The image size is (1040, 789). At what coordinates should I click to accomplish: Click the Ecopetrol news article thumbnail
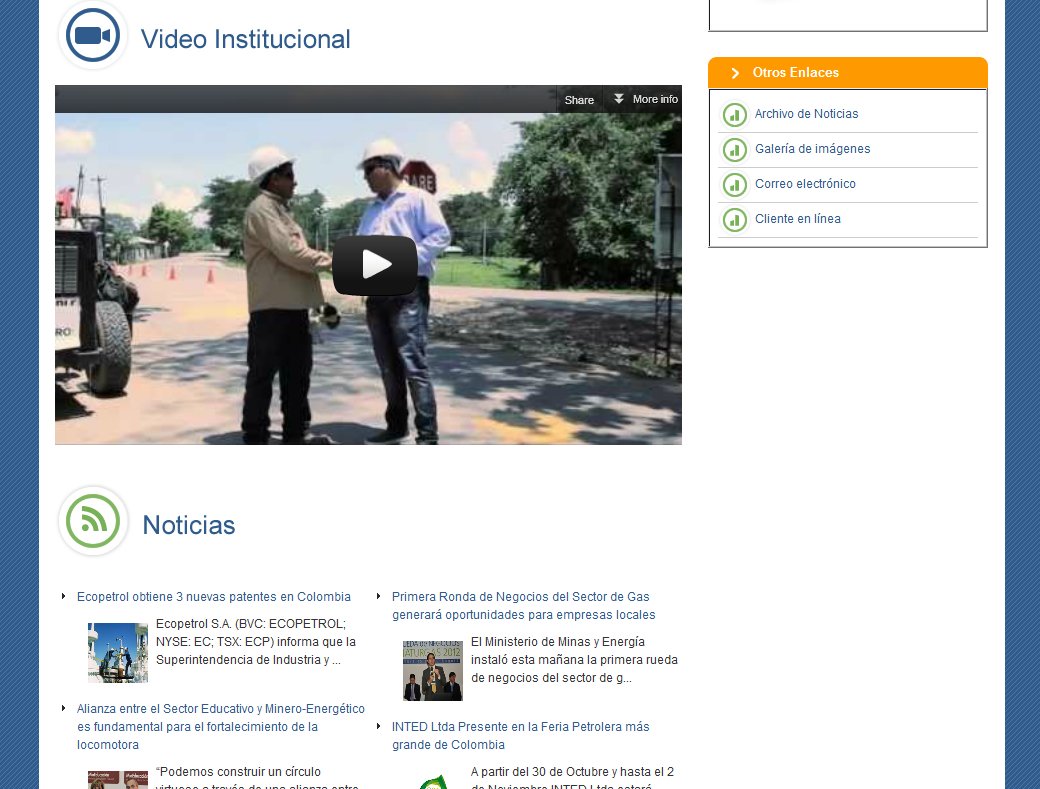[117, 652]
